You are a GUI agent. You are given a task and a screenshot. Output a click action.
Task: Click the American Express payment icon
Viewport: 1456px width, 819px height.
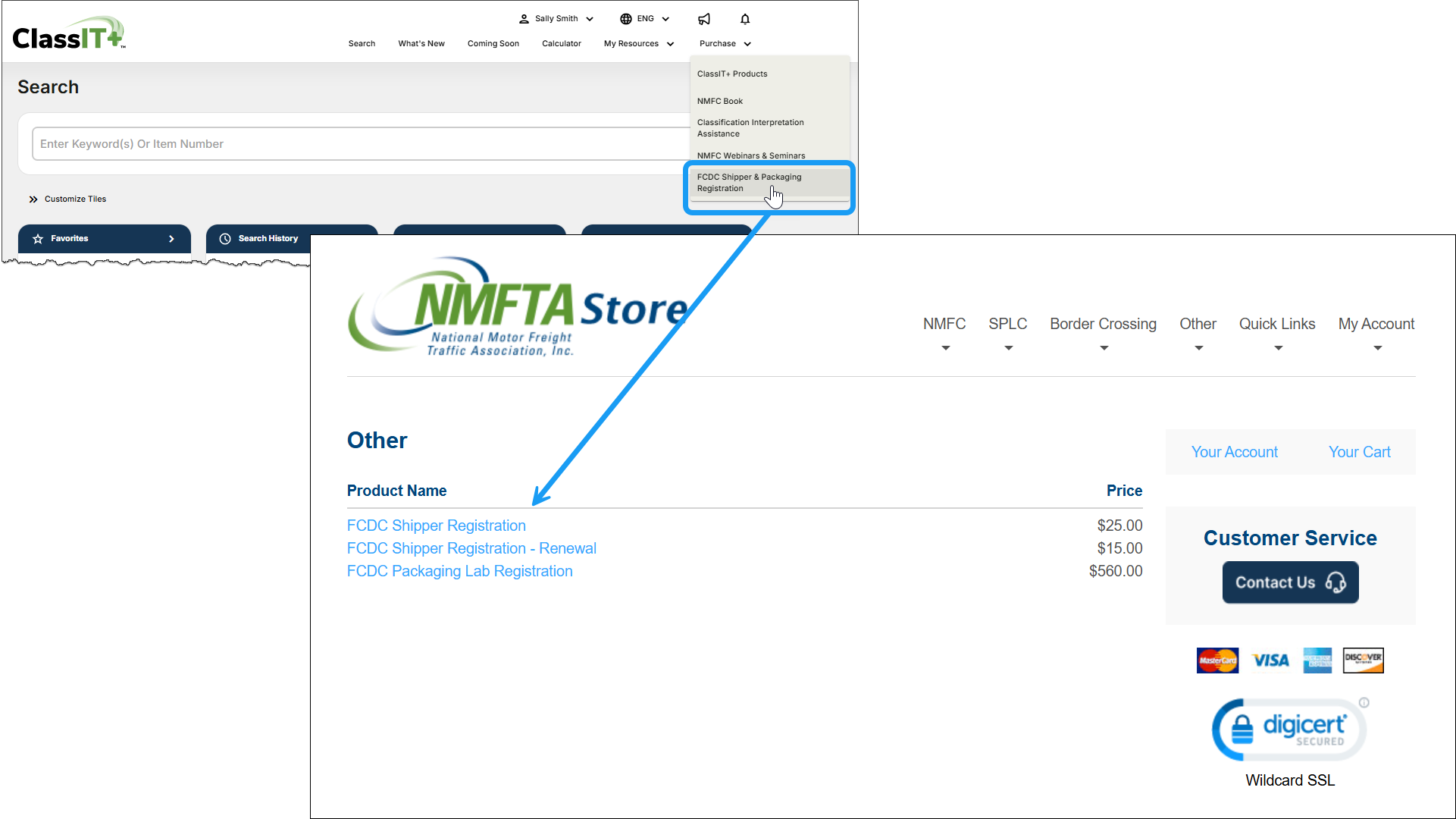click(1317, 660)
